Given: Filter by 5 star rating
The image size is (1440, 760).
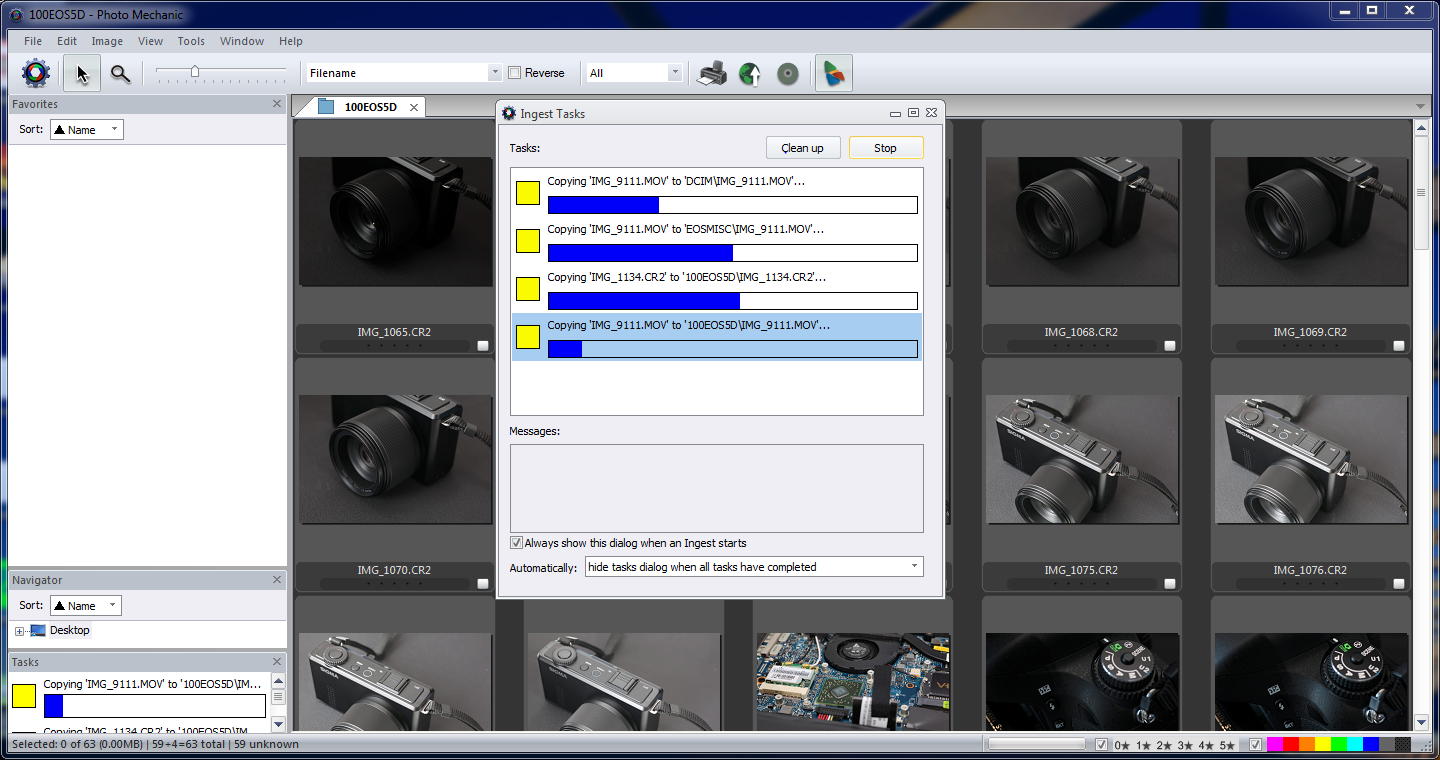Looking at the screenshot, I should tap(1226, 745).
